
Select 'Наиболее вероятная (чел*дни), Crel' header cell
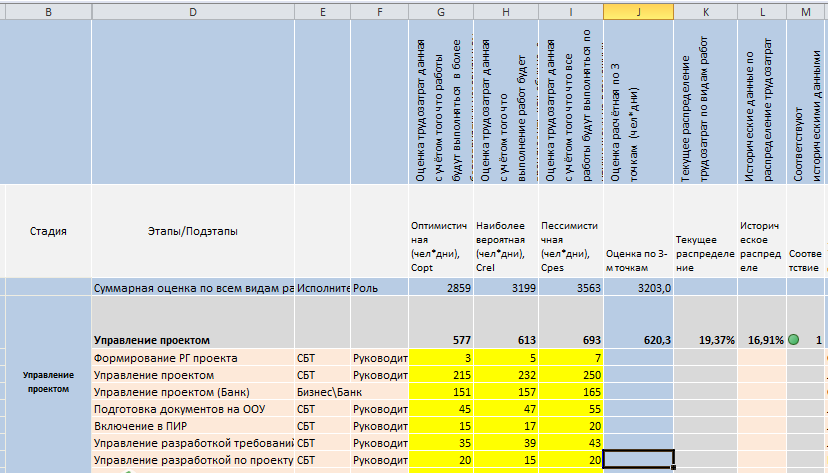tap(506, 231)
